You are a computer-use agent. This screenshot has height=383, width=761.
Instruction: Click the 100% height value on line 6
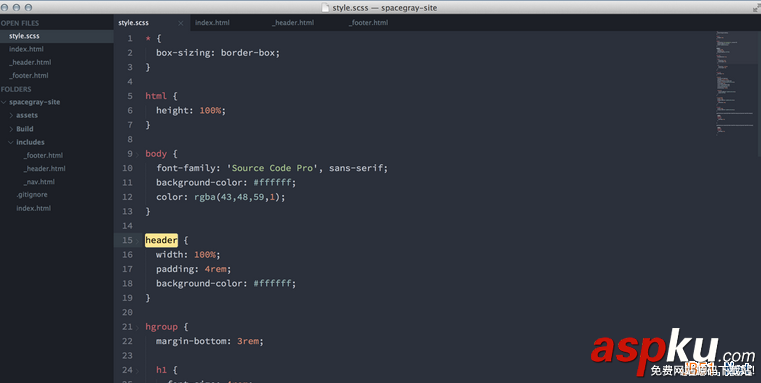pos(210,111)
